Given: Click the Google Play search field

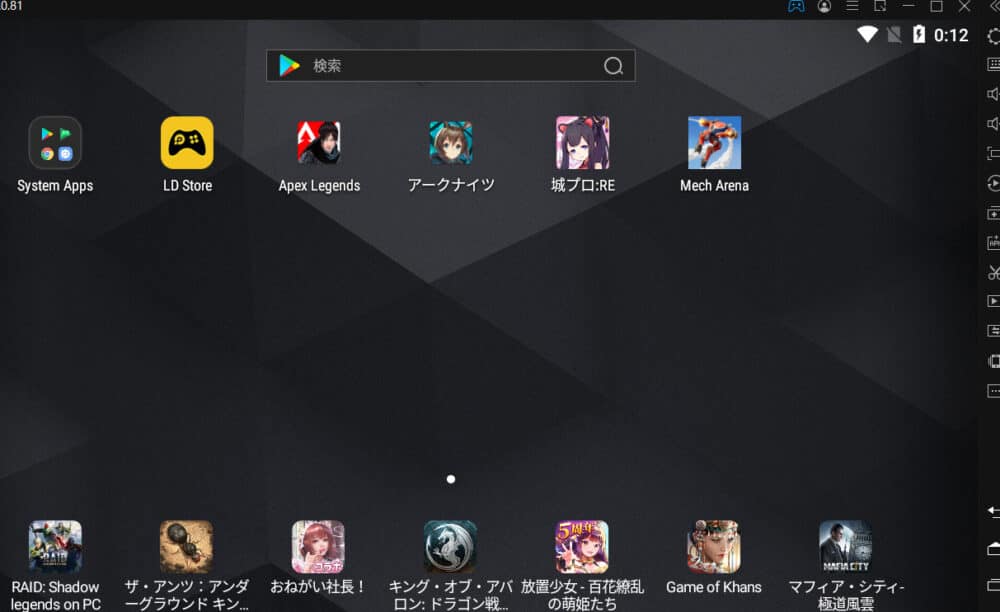Looking at the screenshot, I should [450, 66].
